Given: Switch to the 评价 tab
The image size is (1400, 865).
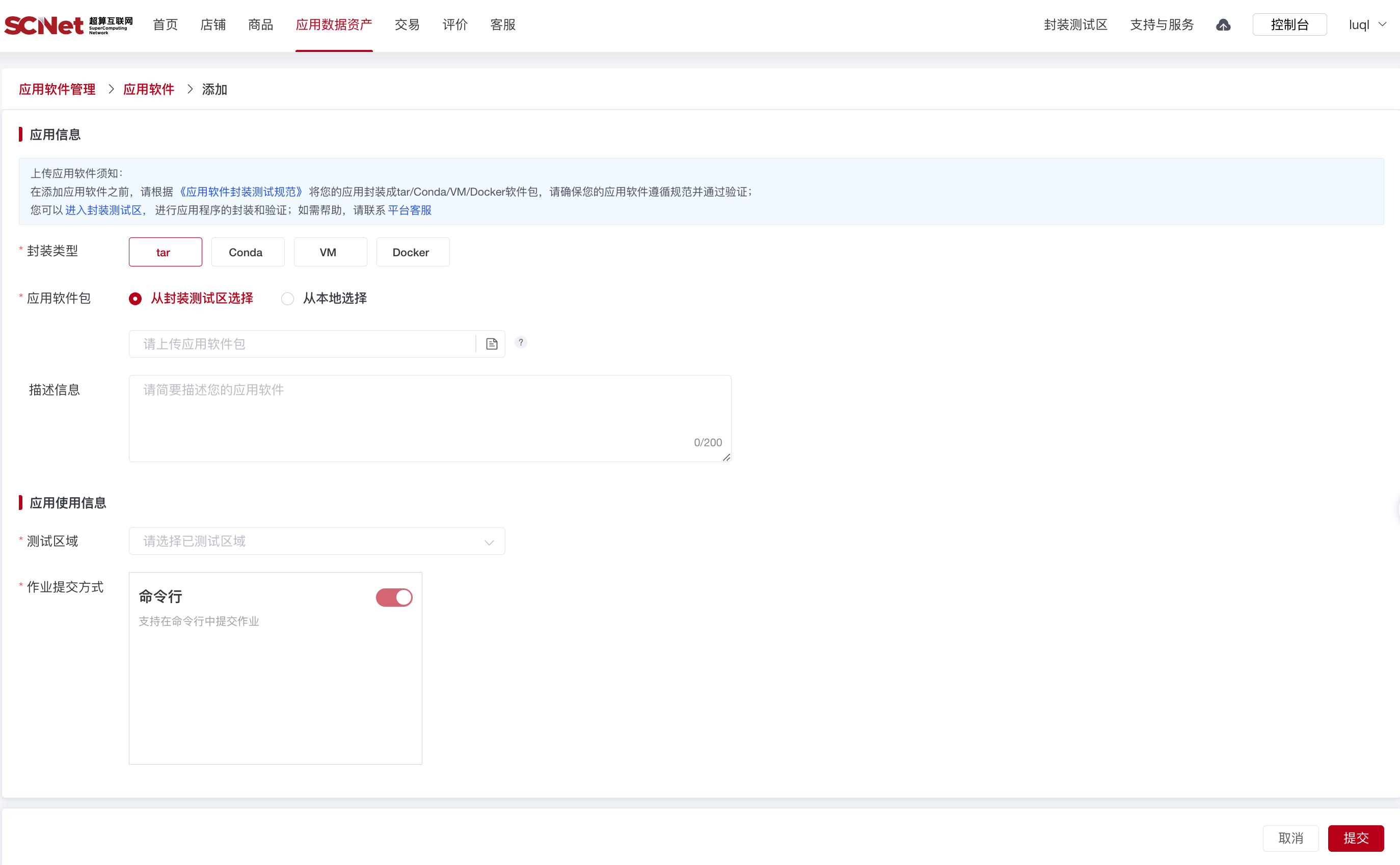Looking at the screenshot, I should tap(455, 24).
